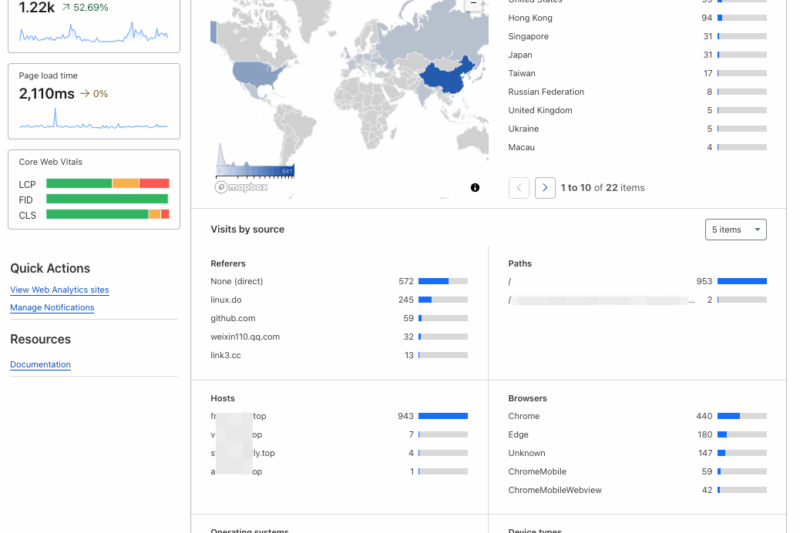The height and width of the screenshot is (533, 800).
Task: Select the Unknown browser row
Action: 637,453
